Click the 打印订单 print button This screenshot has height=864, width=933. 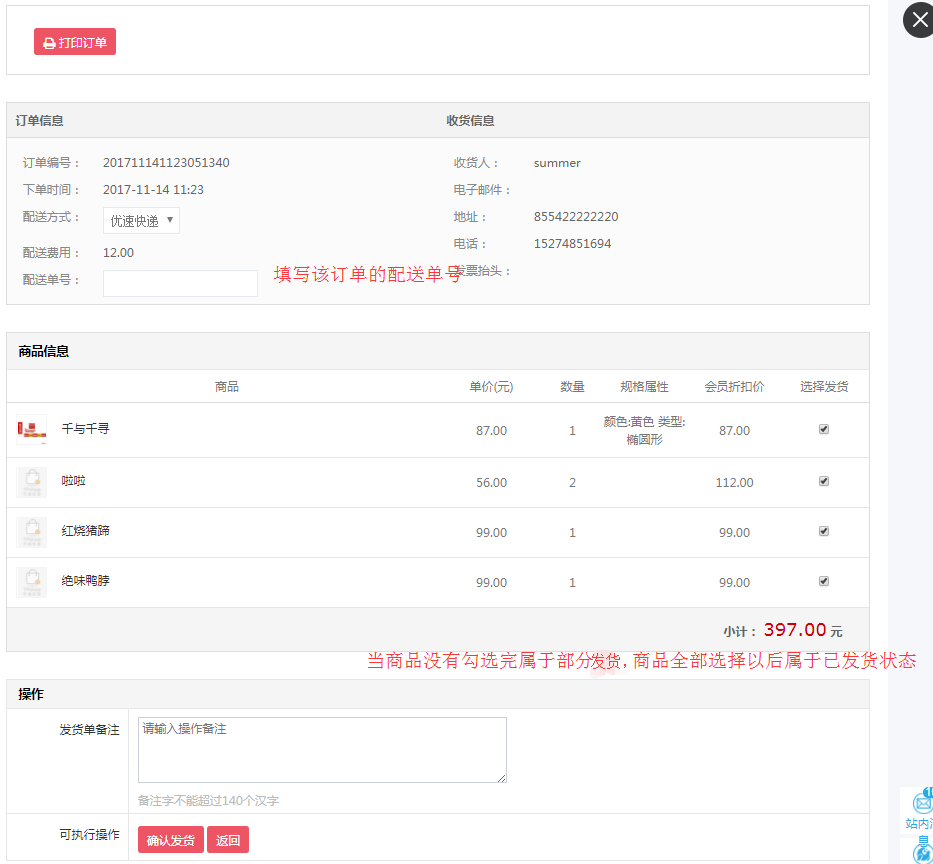[75, 42]
